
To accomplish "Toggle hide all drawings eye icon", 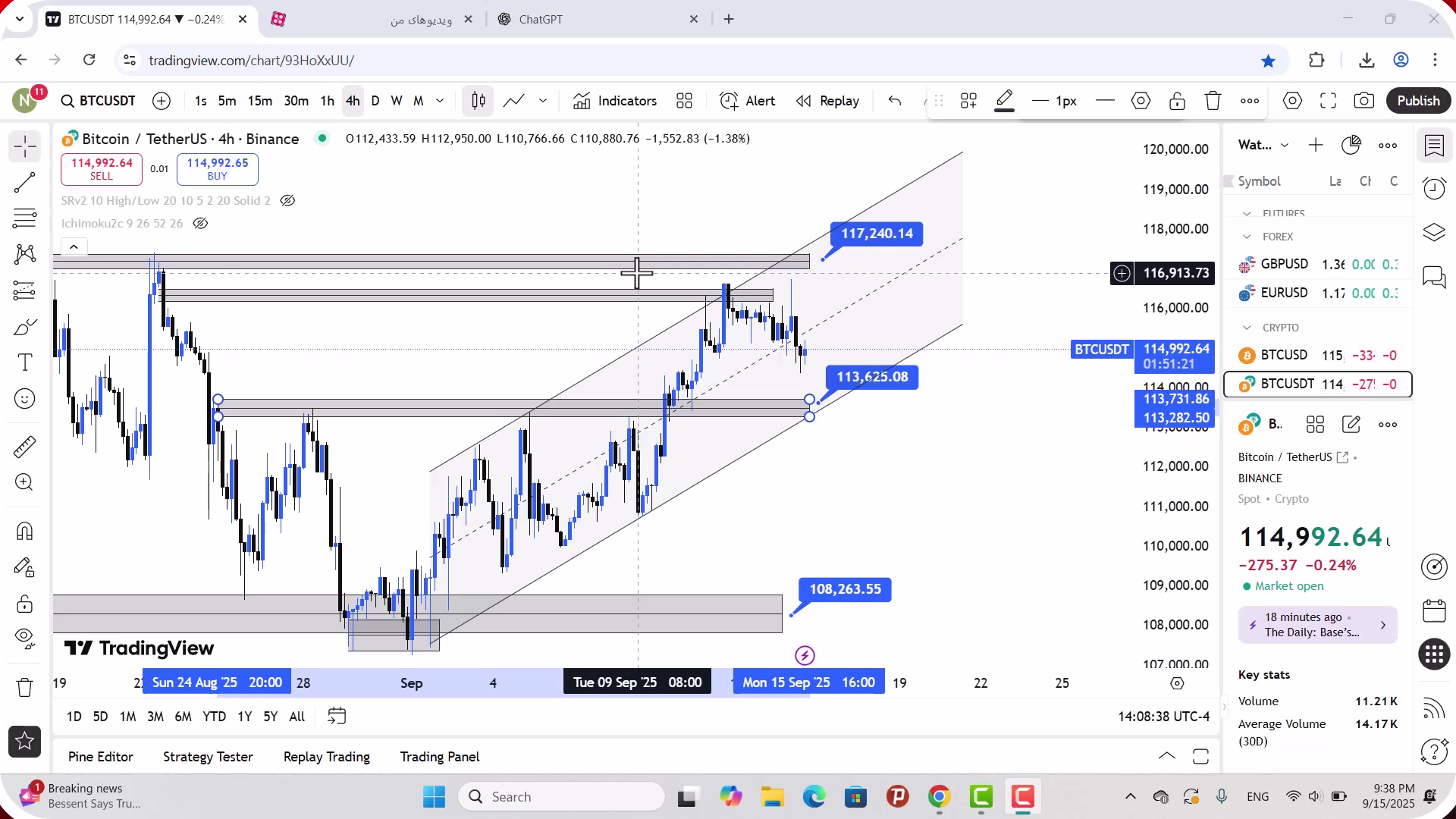I will click(24, 639).
